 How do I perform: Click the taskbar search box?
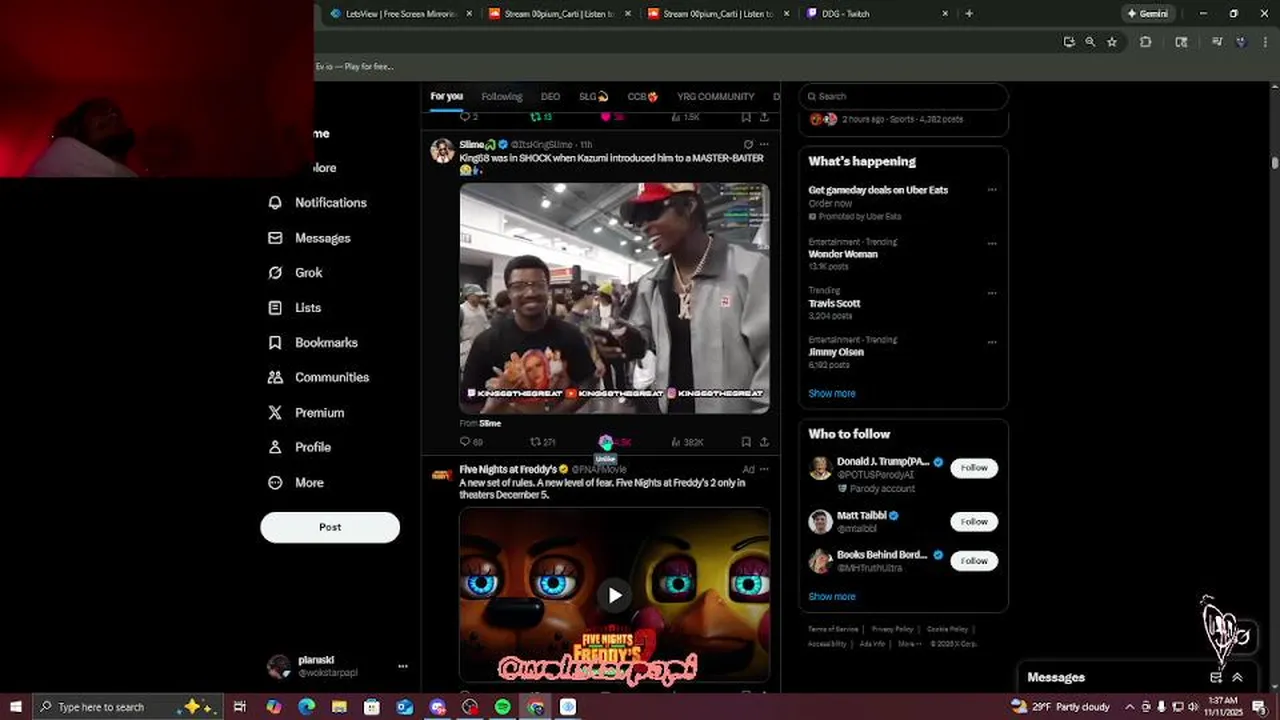click(x=128, y=707)
